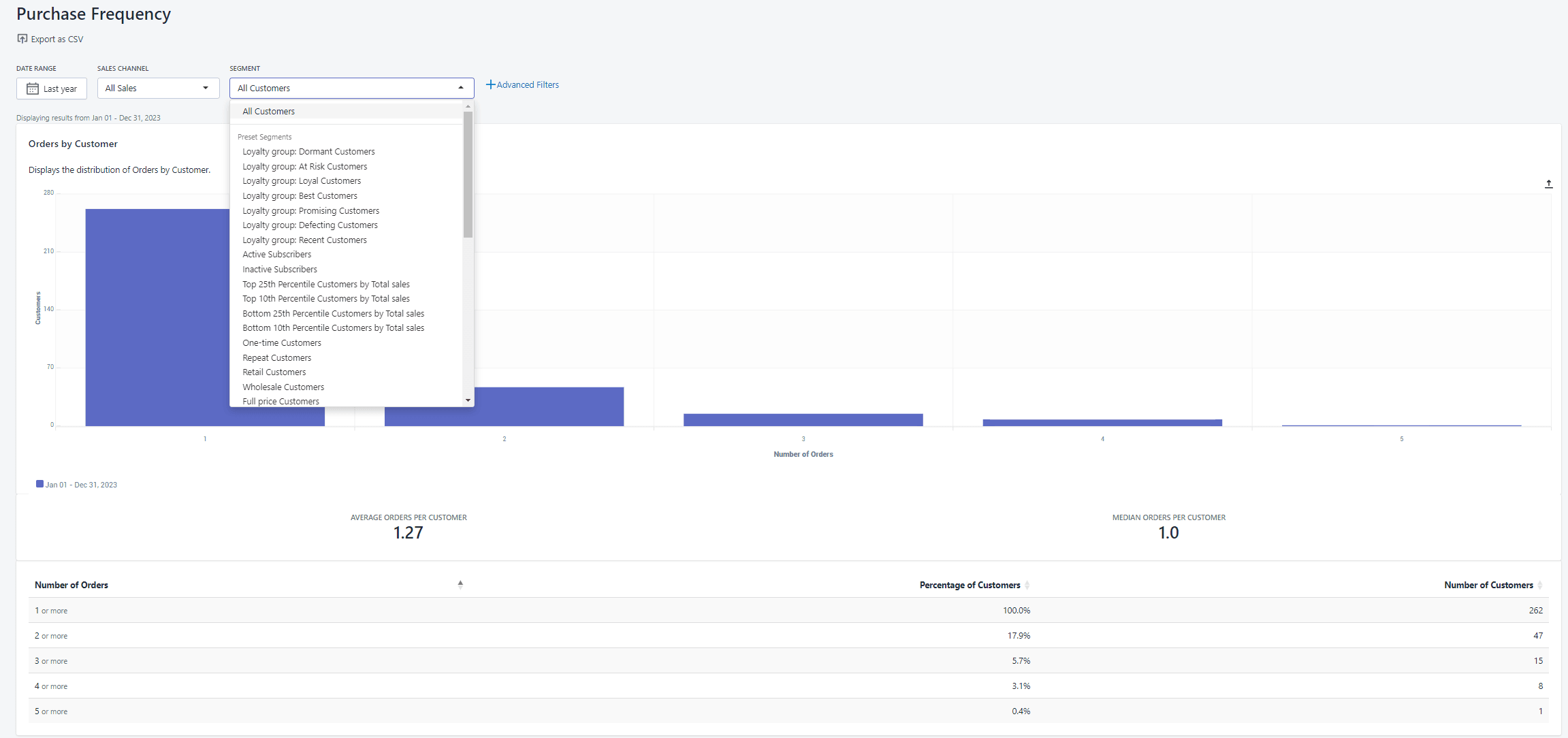Click the Number of Orders column header

tap(71, 585)
